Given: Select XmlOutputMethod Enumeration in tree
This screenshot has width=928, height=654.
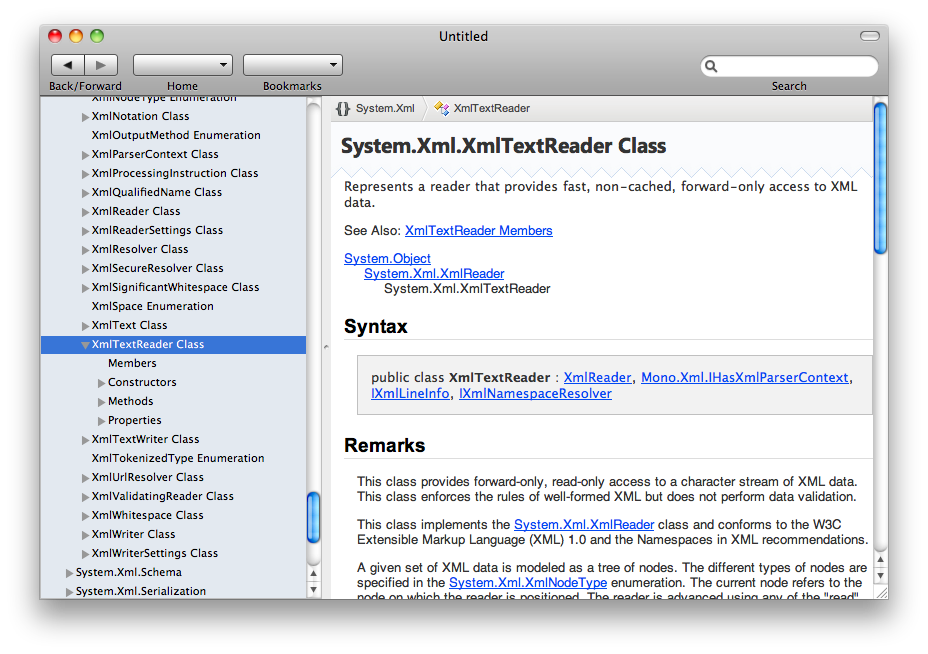Looking at the screenshot, I should tap(176, 135).
